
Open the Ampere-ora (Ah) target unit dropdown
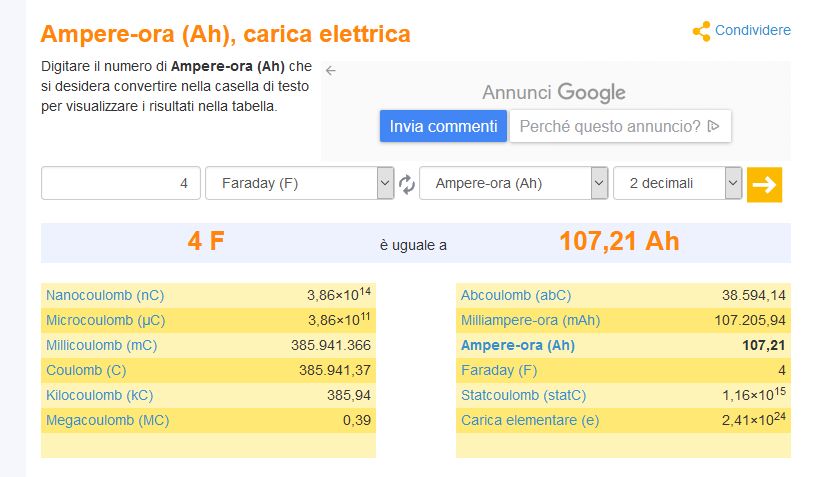click(x=514, y=183)
